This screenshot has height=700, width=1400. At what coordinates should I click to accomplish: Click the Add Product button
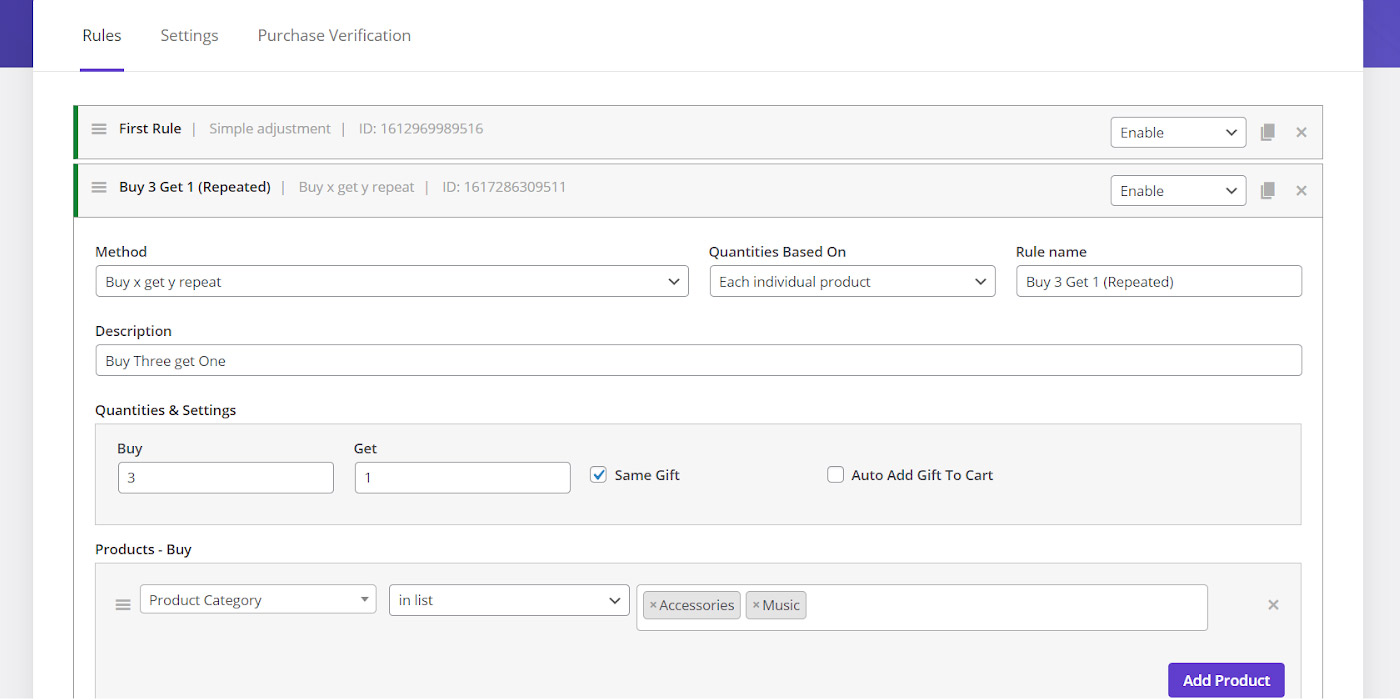pyautogui.click(x=1226, y=680)
